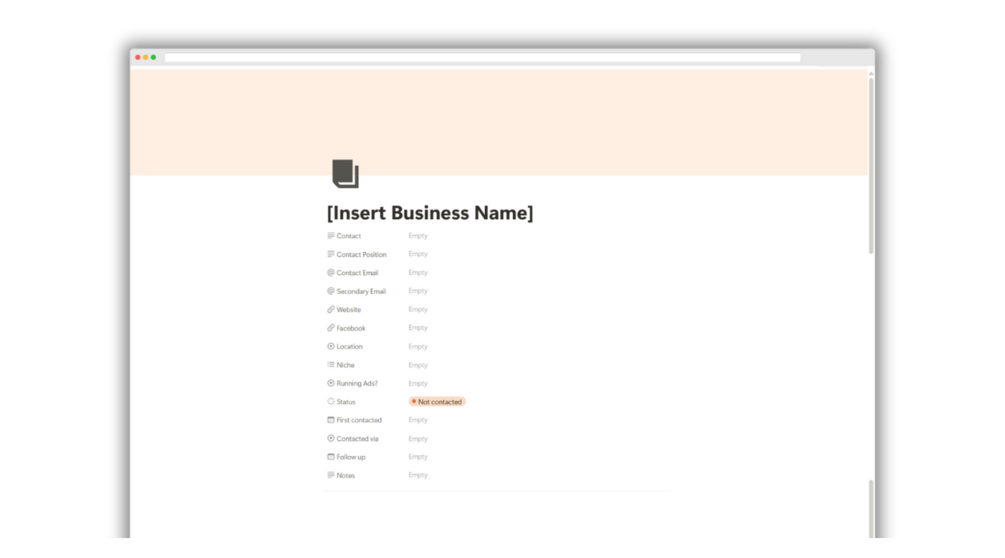Click the browser address bar
The height and width of the screenshot is (558, 1005).
tap(482, 58)
